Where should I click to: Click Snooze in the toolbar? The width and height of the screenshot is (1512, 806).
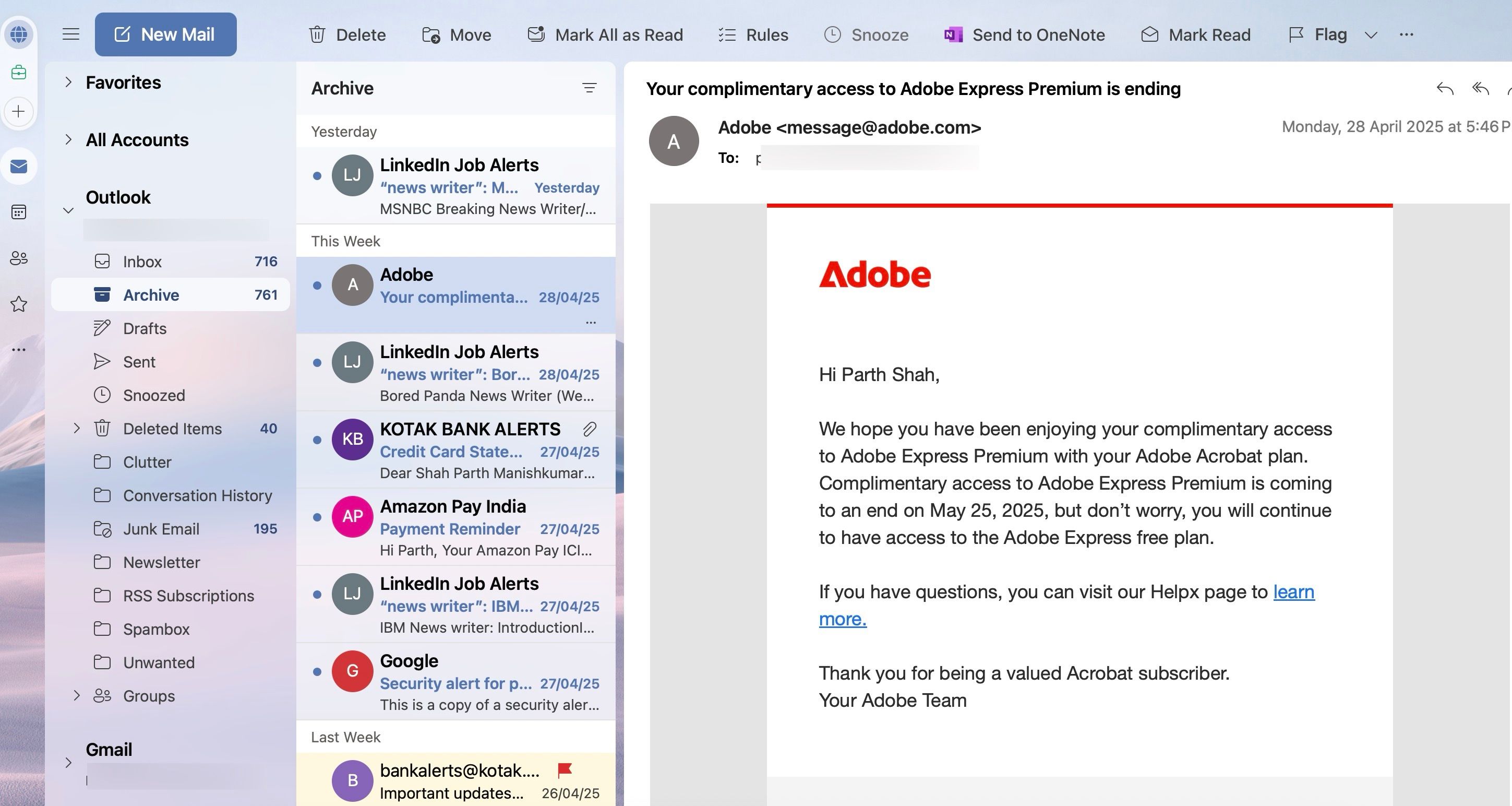click(866, 34)
